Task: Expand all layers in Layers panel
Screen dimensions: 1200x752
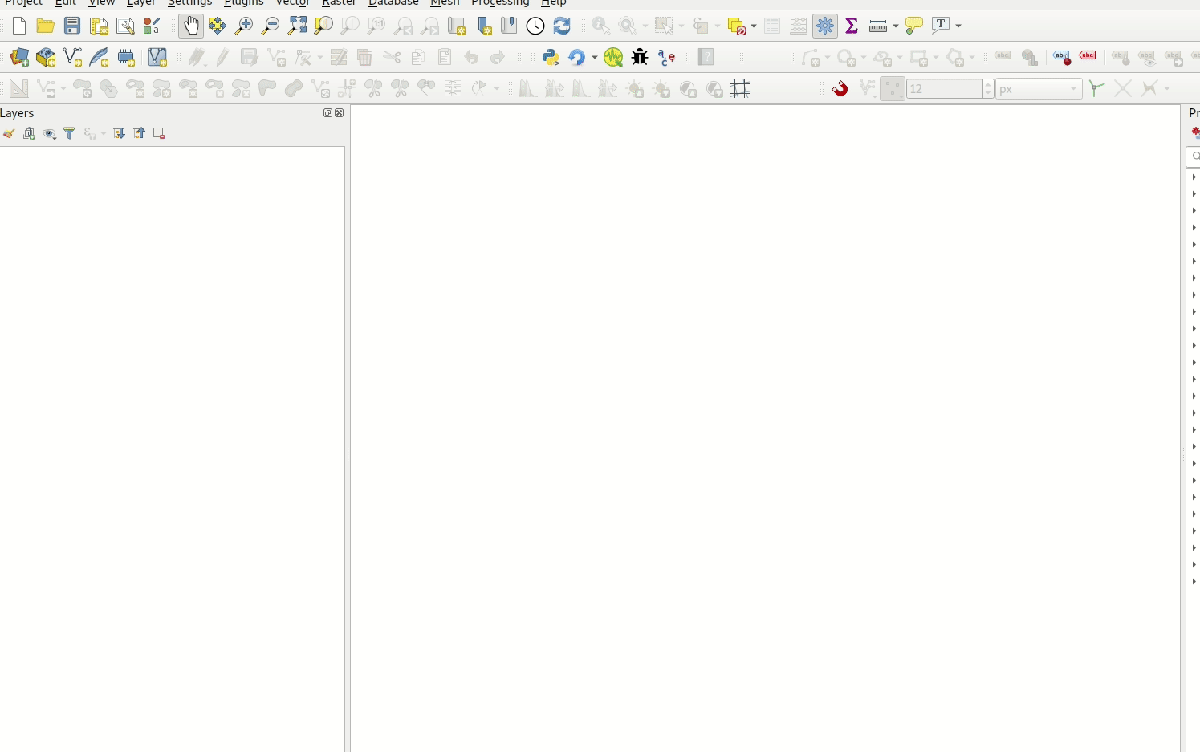Action: [x=119, y=133]
